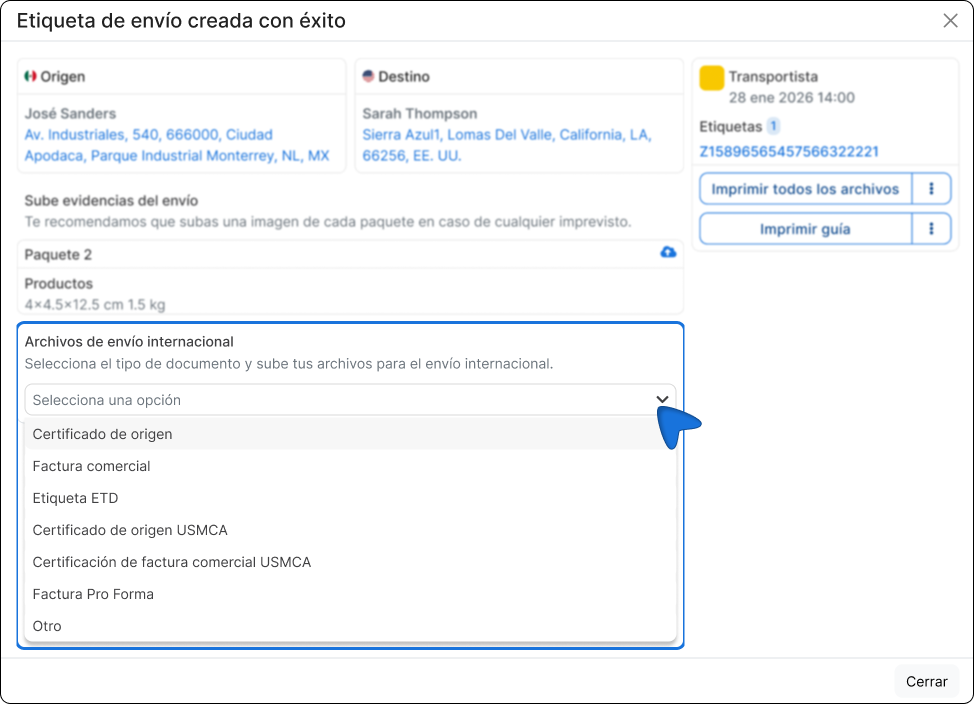Click the Etiquetas count badge

(x=773, y=127)
